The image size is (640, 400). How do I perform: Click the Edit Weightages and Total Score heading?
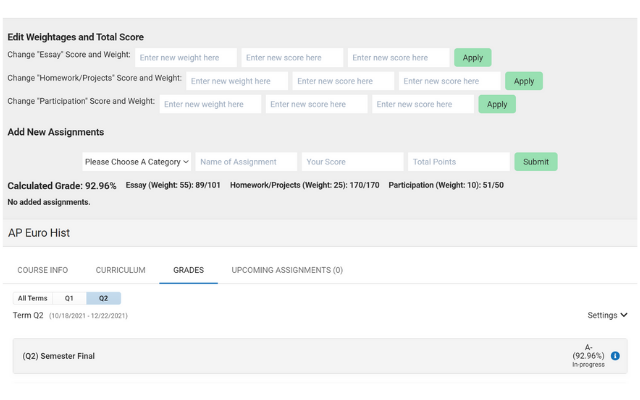point(76,37)
